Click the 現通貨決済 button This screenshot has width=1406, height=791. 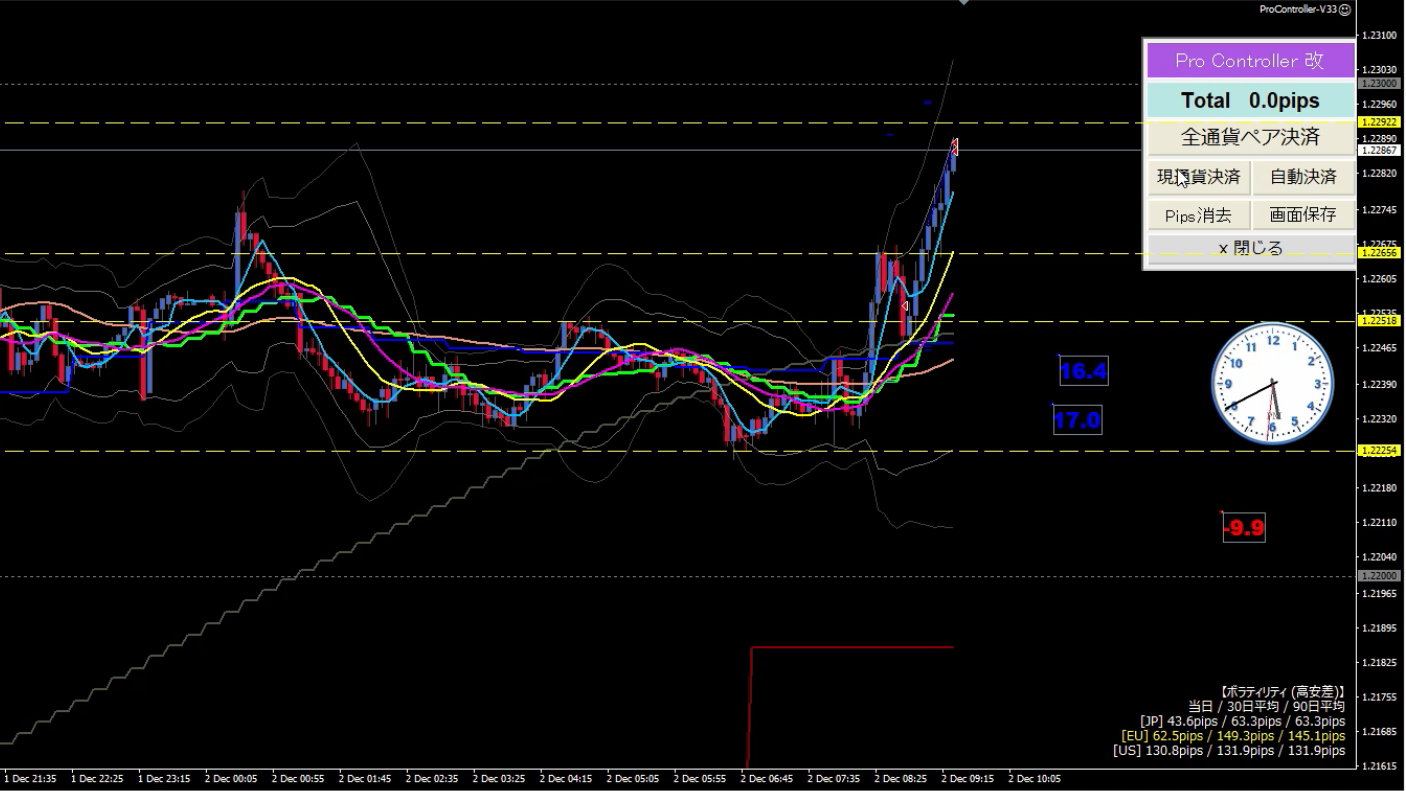coord(1198,177)
